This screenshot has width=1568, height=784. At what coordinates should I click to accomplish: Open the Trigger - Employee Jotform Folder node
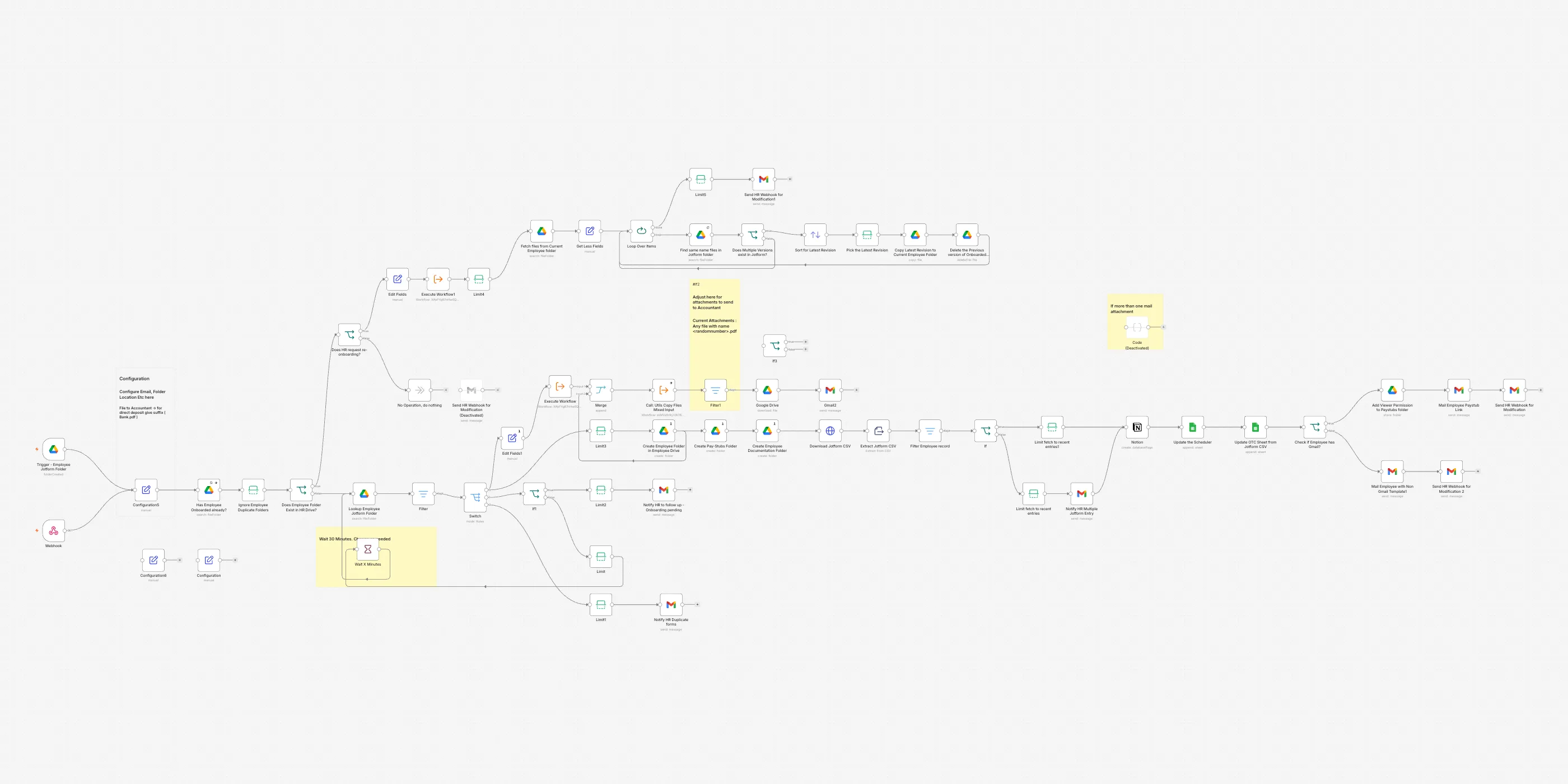pos(54,449)
